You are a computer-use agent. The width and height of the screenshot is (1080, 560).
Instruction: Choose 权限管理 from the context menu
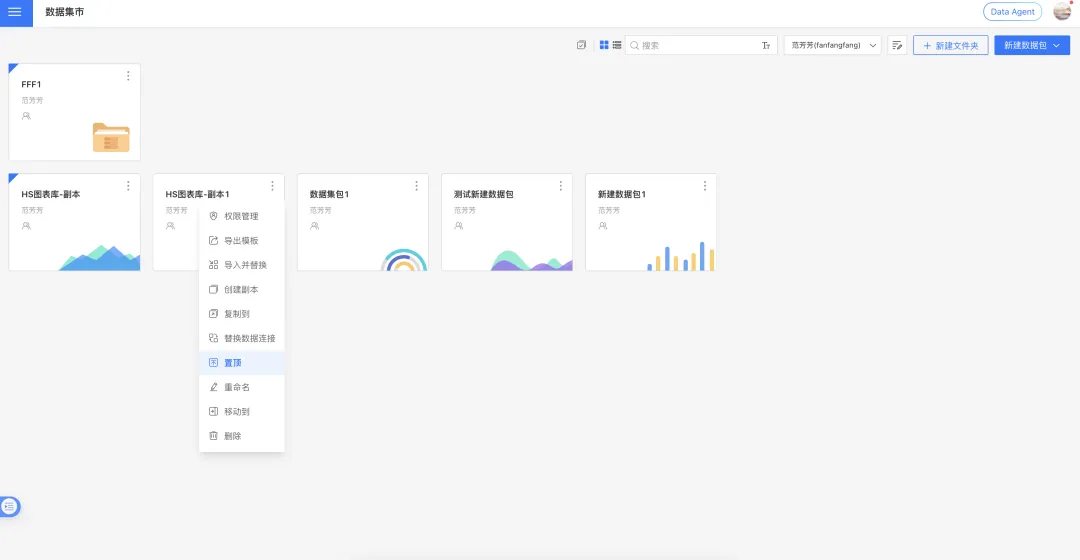click(242, 216)
